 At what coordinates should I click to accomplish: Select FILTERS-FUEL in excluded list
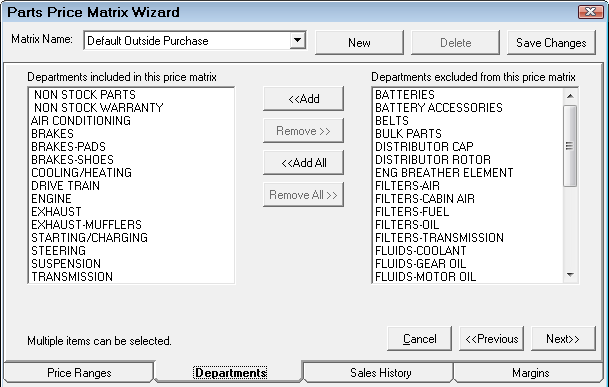(x=468, y=212)
